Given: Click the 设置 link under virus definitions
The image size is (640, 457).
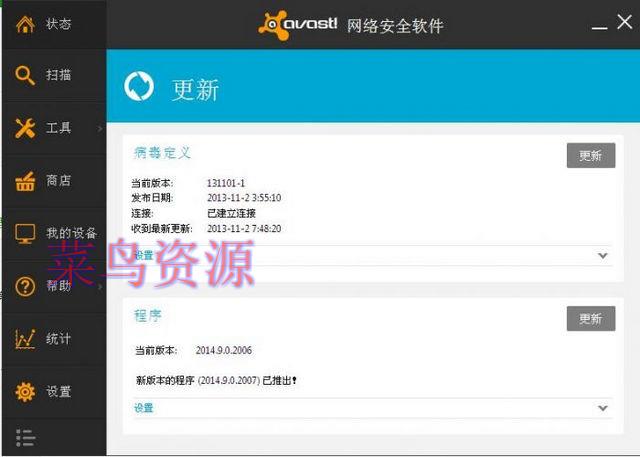Looking at the screenshot, I should pos(144,255).
